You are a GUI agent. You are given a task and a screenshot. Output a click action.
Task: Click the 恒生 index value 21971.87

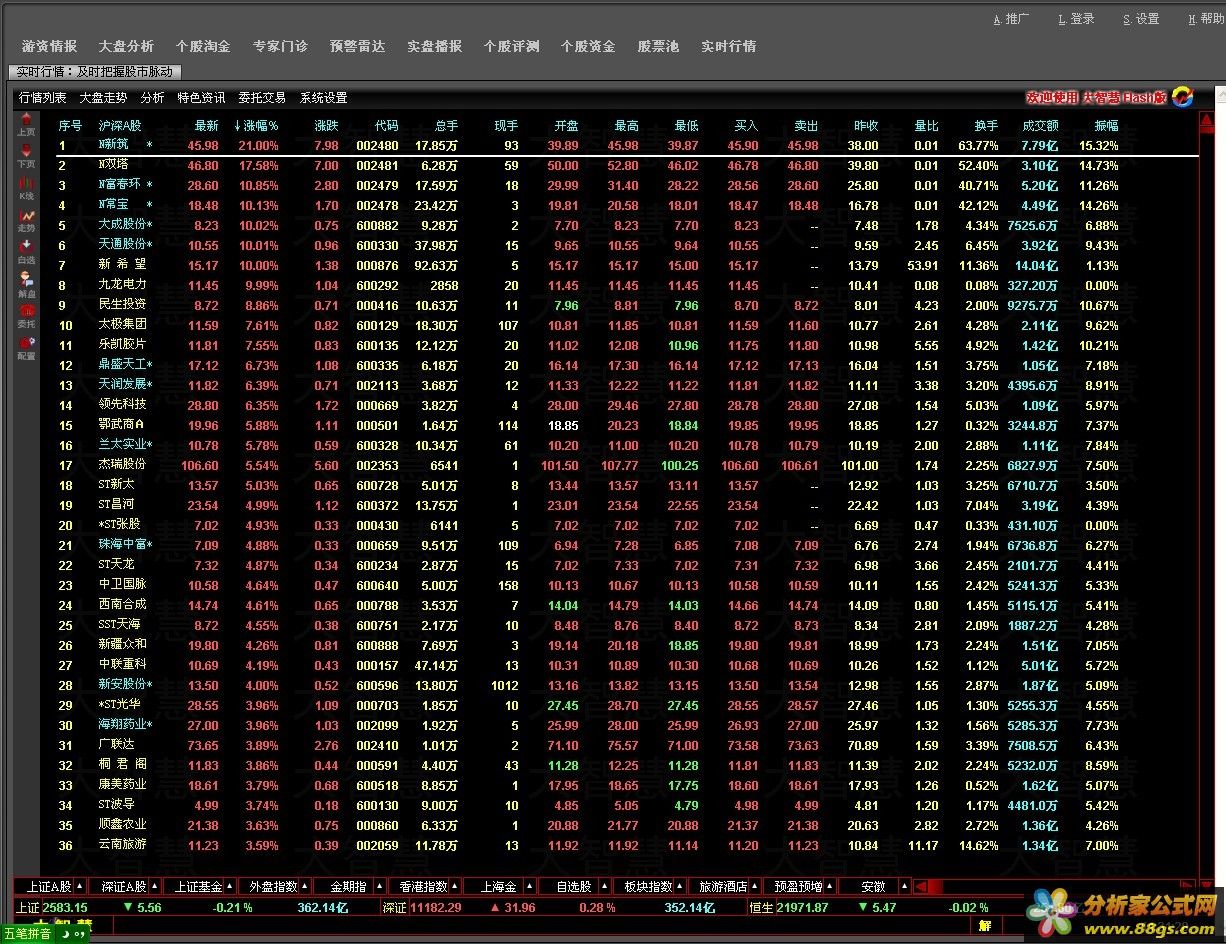pos(802,907)
